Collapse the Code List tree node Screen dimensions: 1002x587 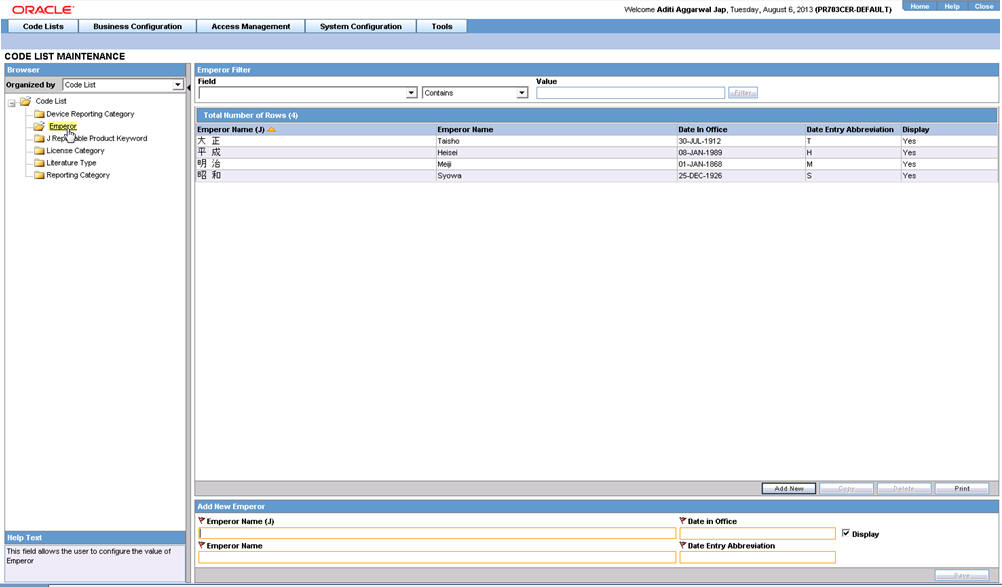coord(12,103)
